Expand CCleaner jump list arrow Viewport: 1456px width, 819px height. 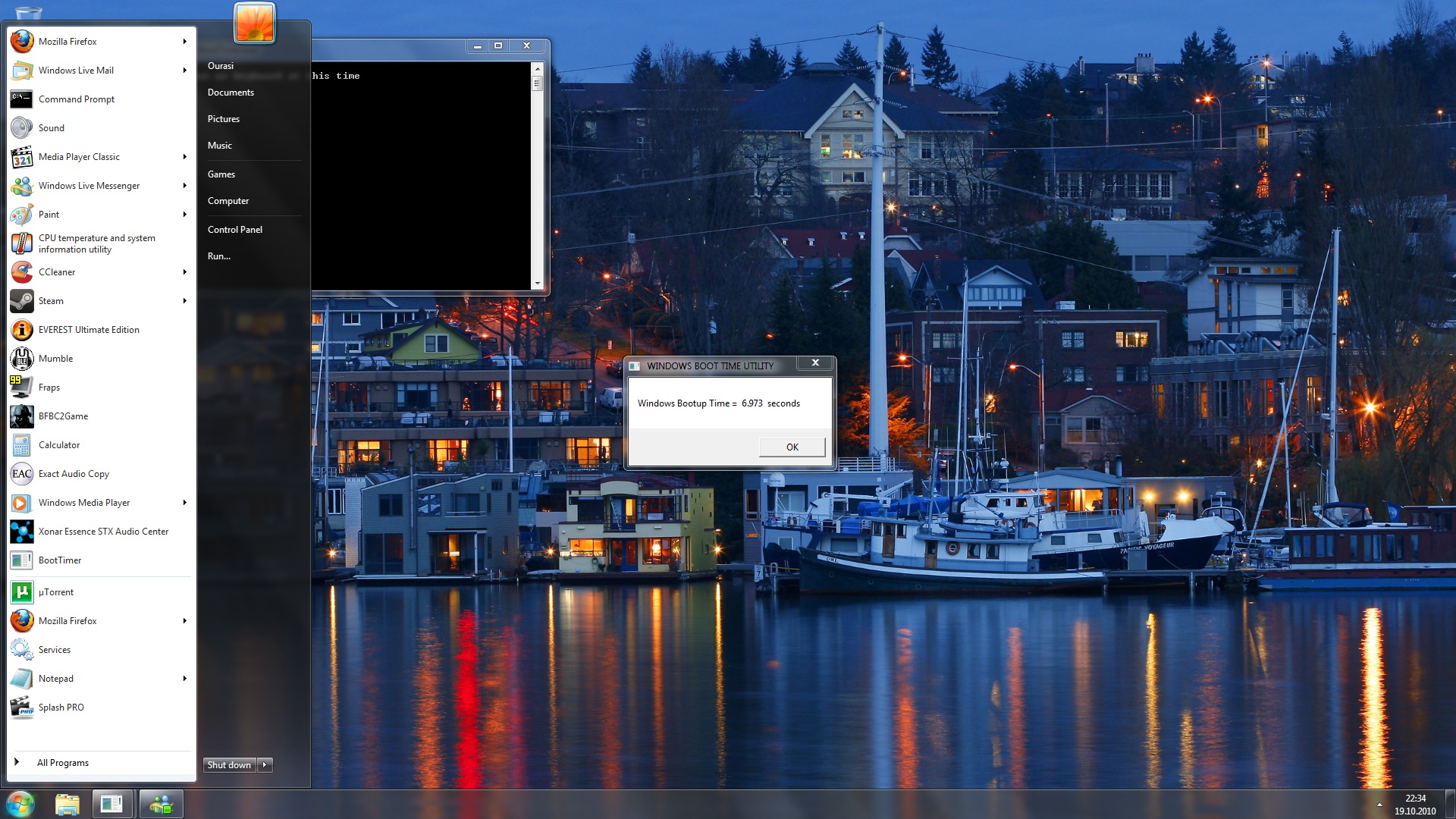(x=184, y=272)
